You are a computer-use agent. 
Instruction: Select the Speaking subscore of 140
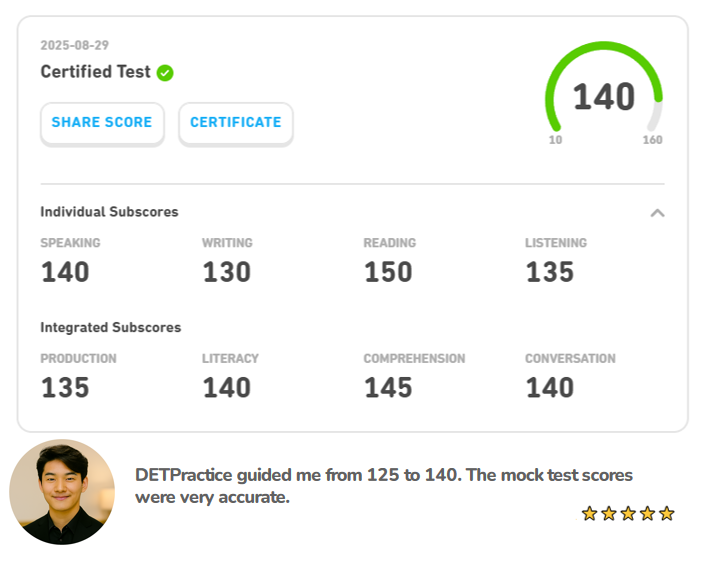coord(65,272)
